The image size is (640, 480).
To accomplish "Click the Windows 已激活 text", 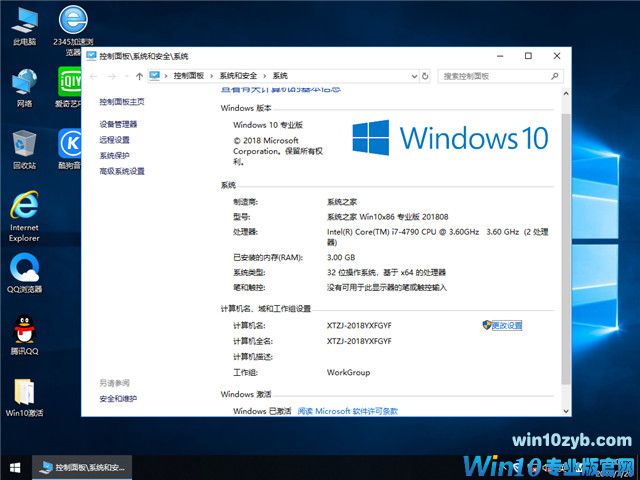I will tap(262, 411).
